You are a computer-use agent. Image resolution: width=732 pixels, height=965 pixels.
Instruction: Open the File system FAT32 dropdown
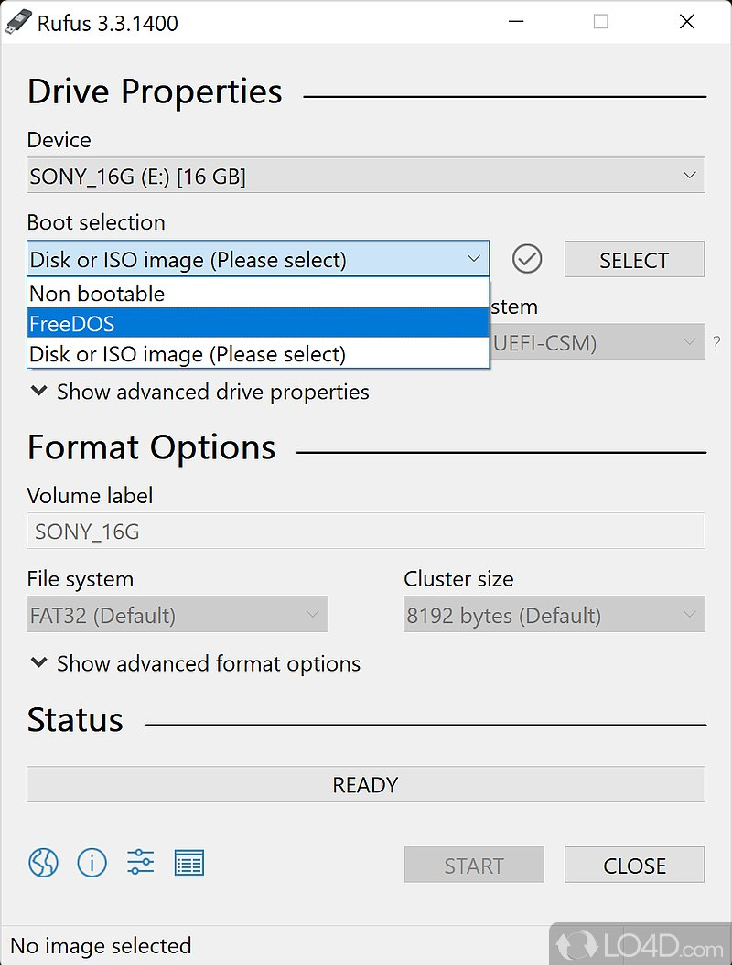click(x=177, y=614)
